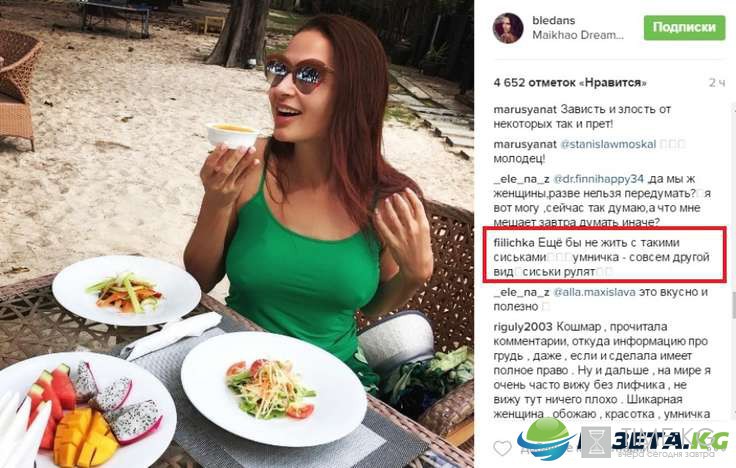736x468 pixels.
Task: Visit the fiilichka commenter profile
Action: pos(514,243)
